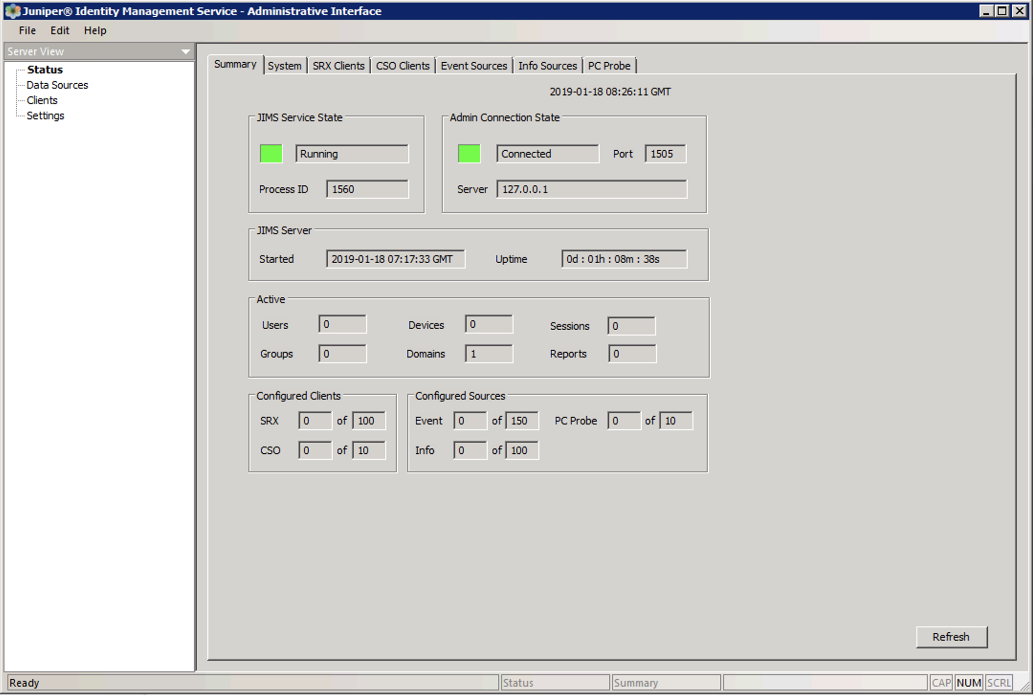Click the Active Reports count field
Image resolution: width=1033 pixels, height=695 pixels.
click(x=631, y=354)
